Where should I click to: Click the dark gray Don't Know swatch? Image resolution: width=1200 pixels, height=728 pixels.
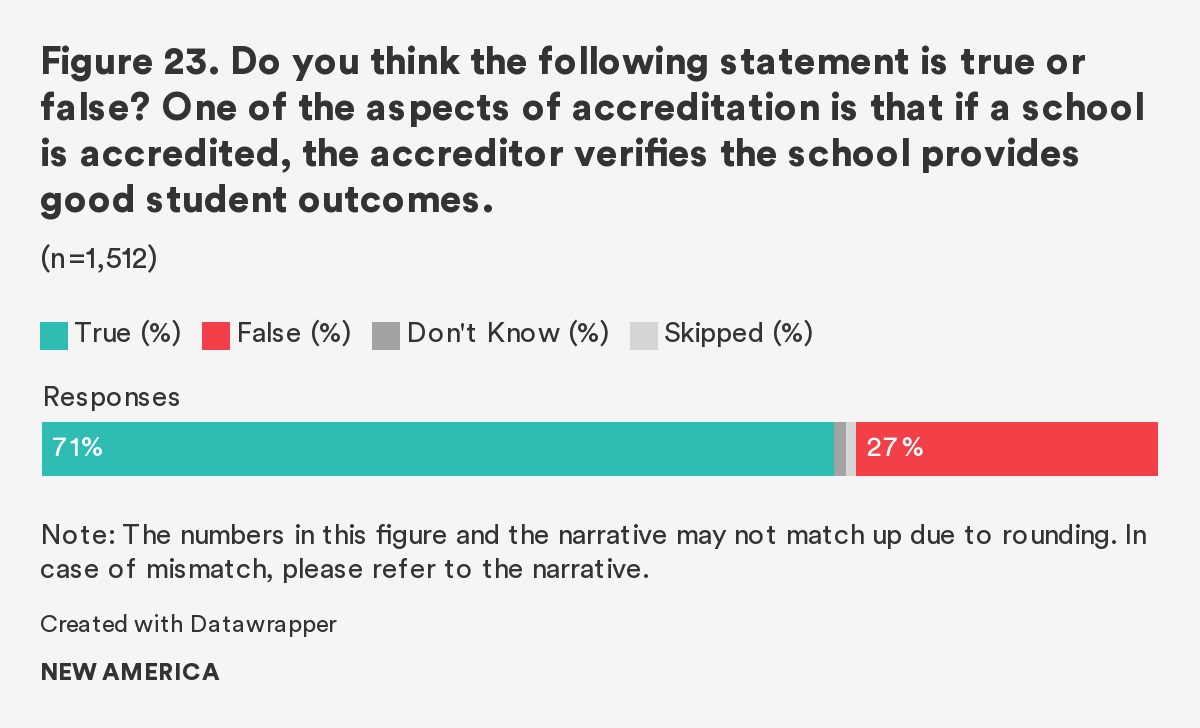point(385,335)
